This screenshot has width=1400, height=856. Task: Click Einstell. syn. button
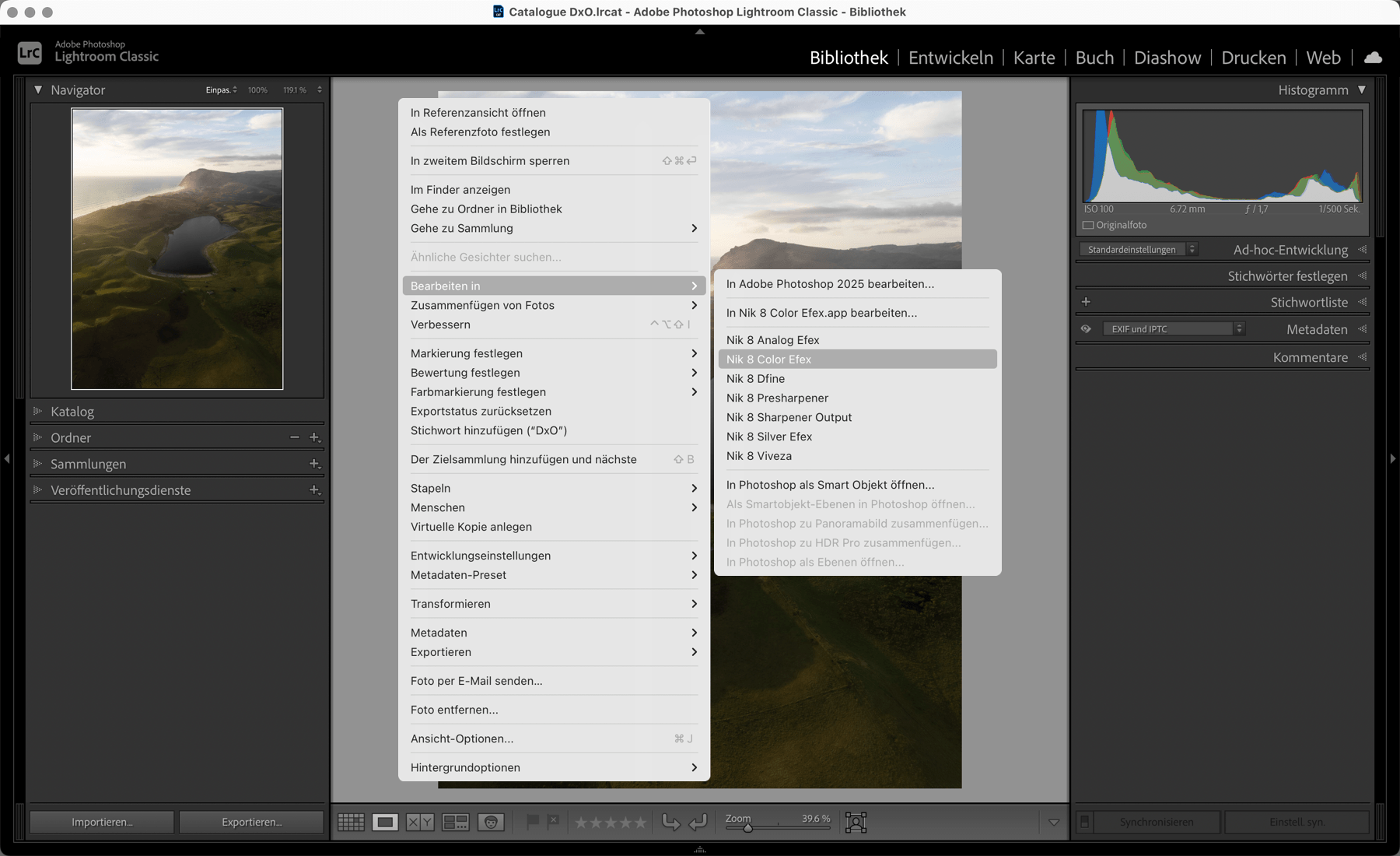click(x=1297, y=822)
